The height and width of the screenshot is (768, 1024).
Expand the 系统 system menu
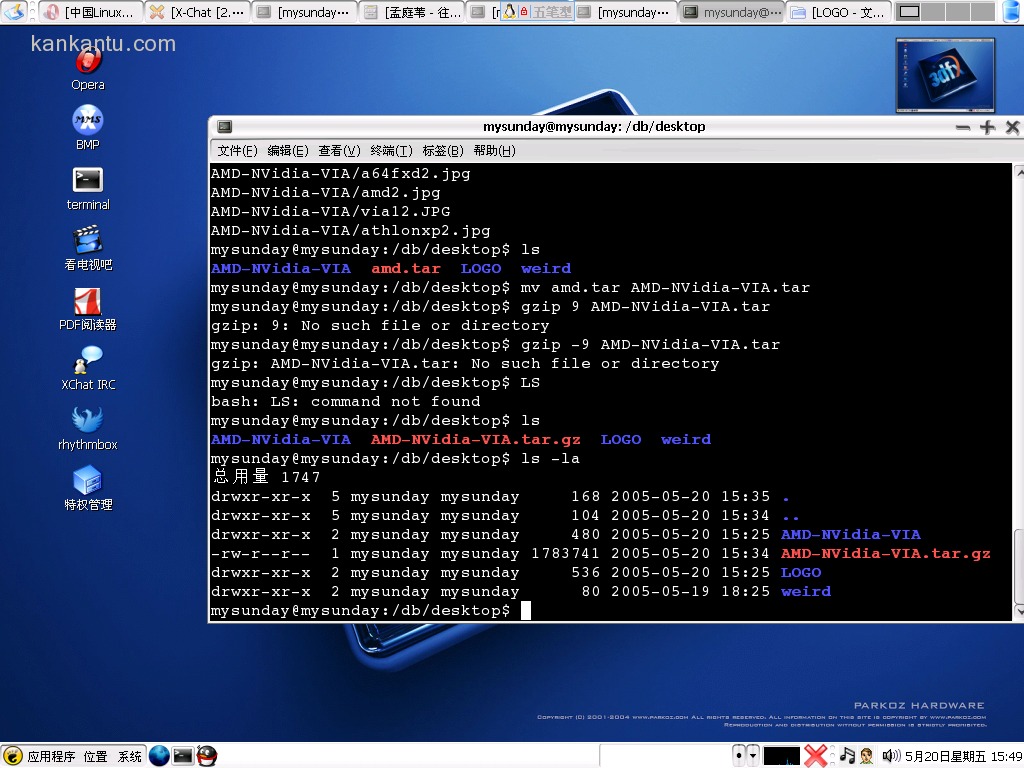click(130, 757)
